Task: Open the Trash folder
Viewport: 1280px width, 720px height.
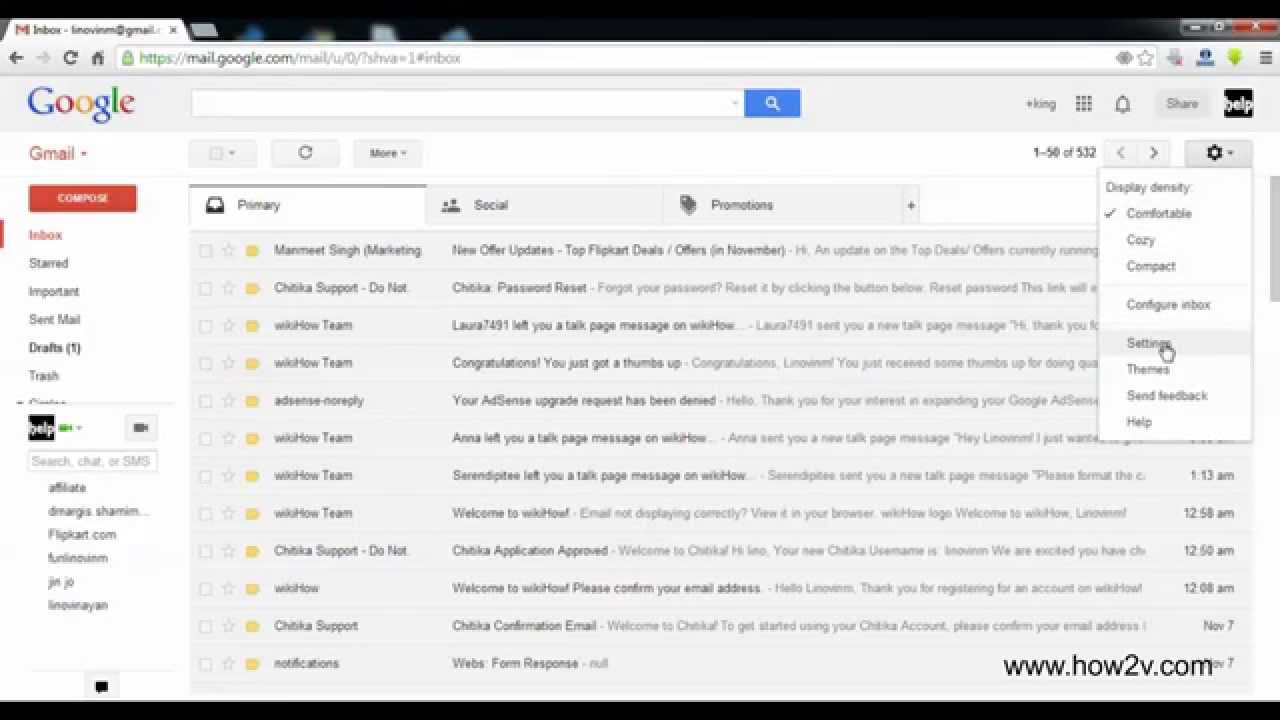Action: click(x=44, y=376)
